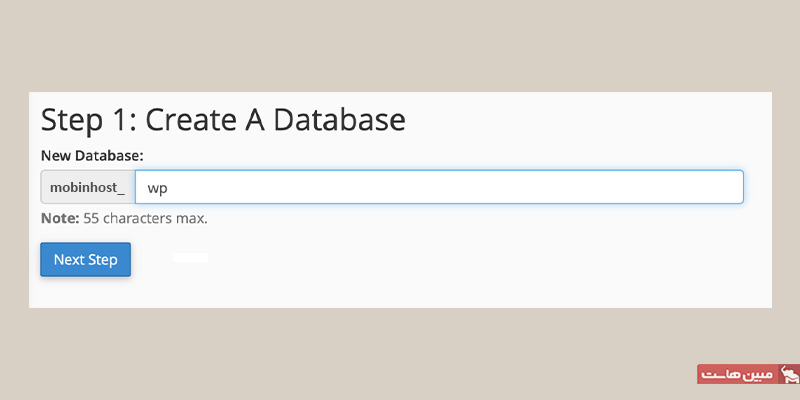
Task: Click the mobinhost_ prefix box
Action: (x=87, y=187)
